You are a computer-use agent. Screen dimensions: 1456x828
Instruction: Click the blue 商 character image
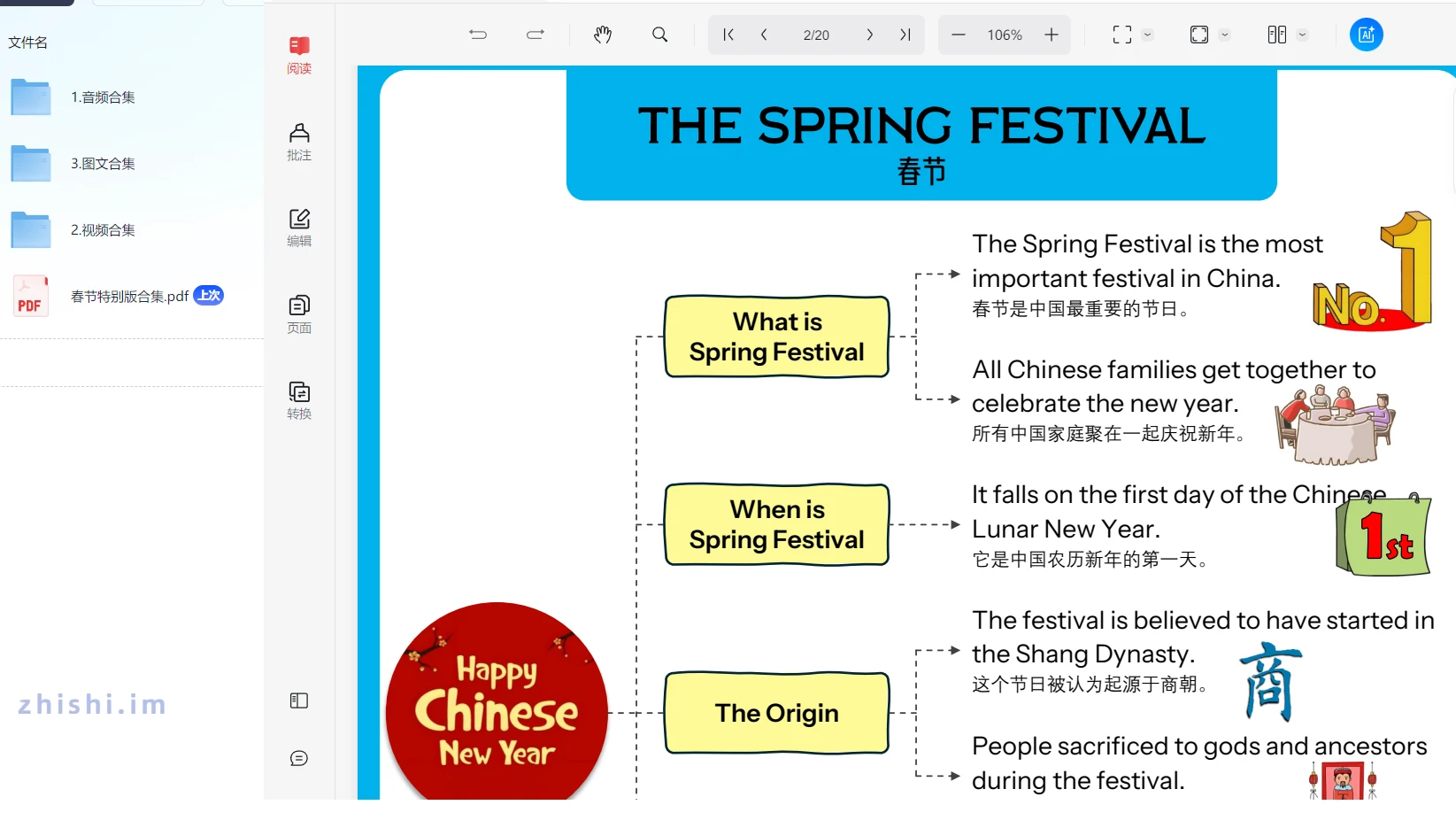coord(1271,681)
